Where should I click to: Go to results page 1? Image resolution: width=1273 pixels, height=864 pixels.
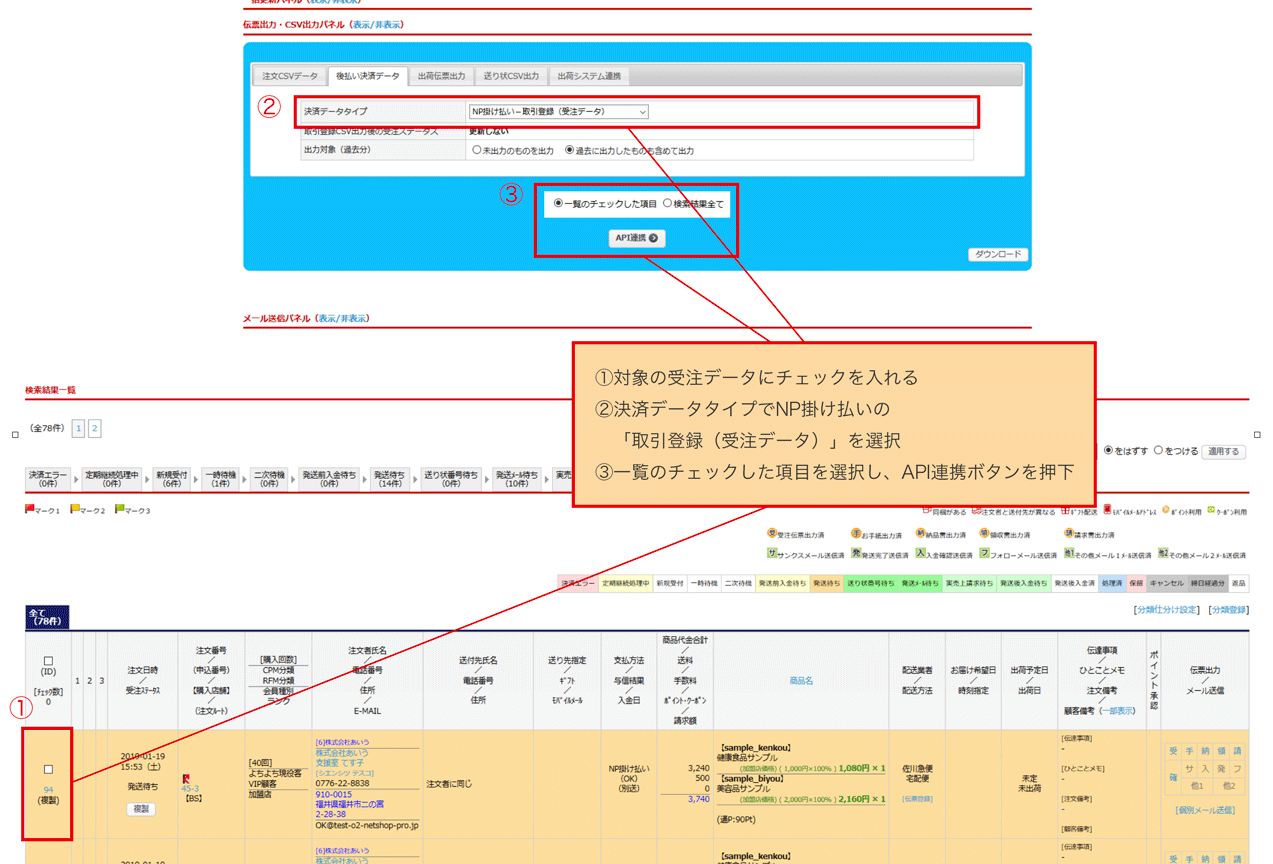pyautogui.click(x=79, y=429)
